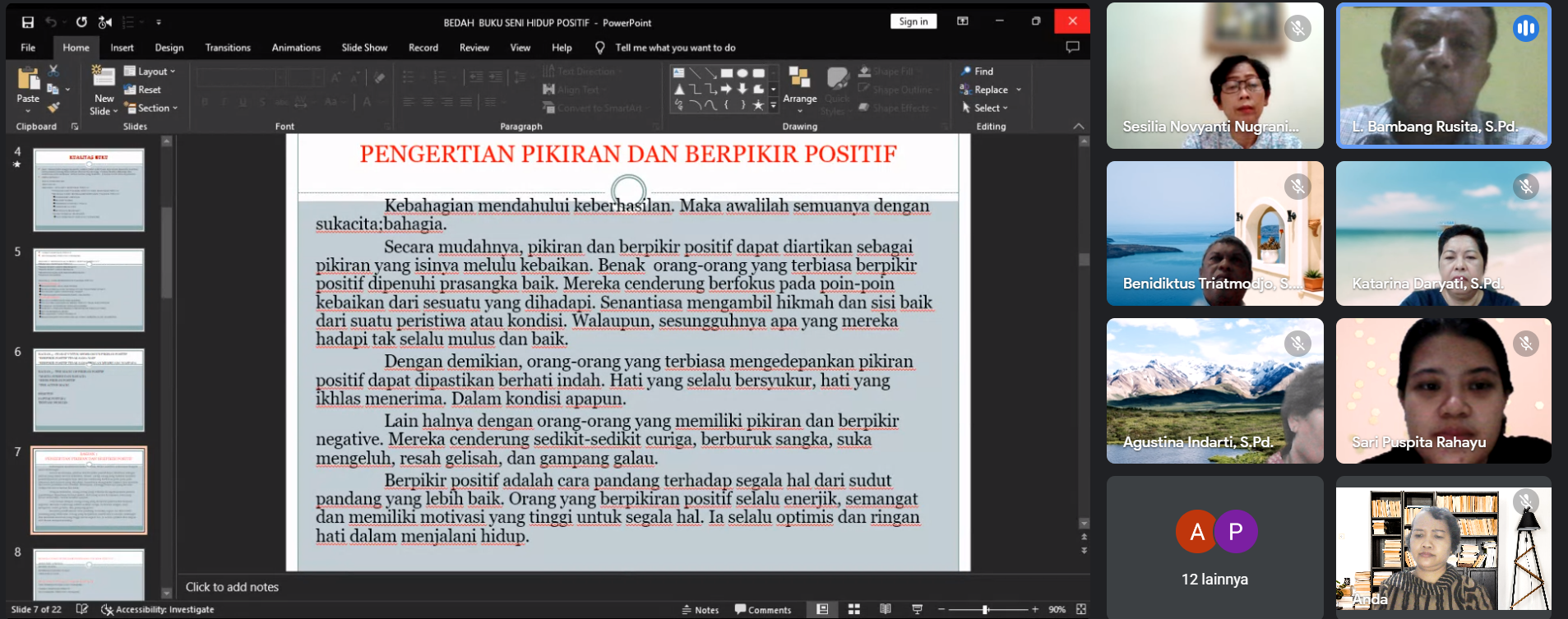Open Ribbon Display Options icon
This screenshot has width=1568, height=619.
pos(963,21)
